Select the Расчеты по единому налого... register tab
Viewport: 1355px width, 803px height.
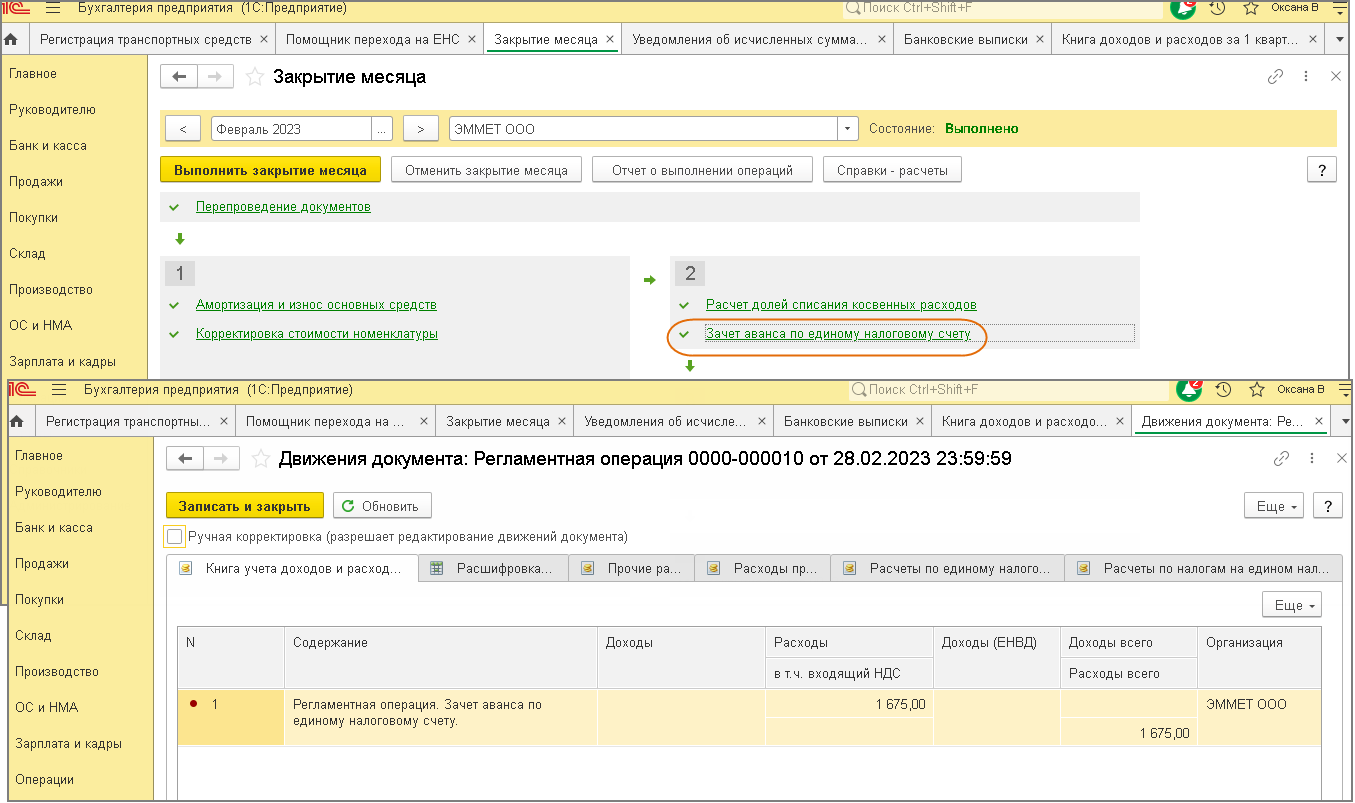[948, 569]
